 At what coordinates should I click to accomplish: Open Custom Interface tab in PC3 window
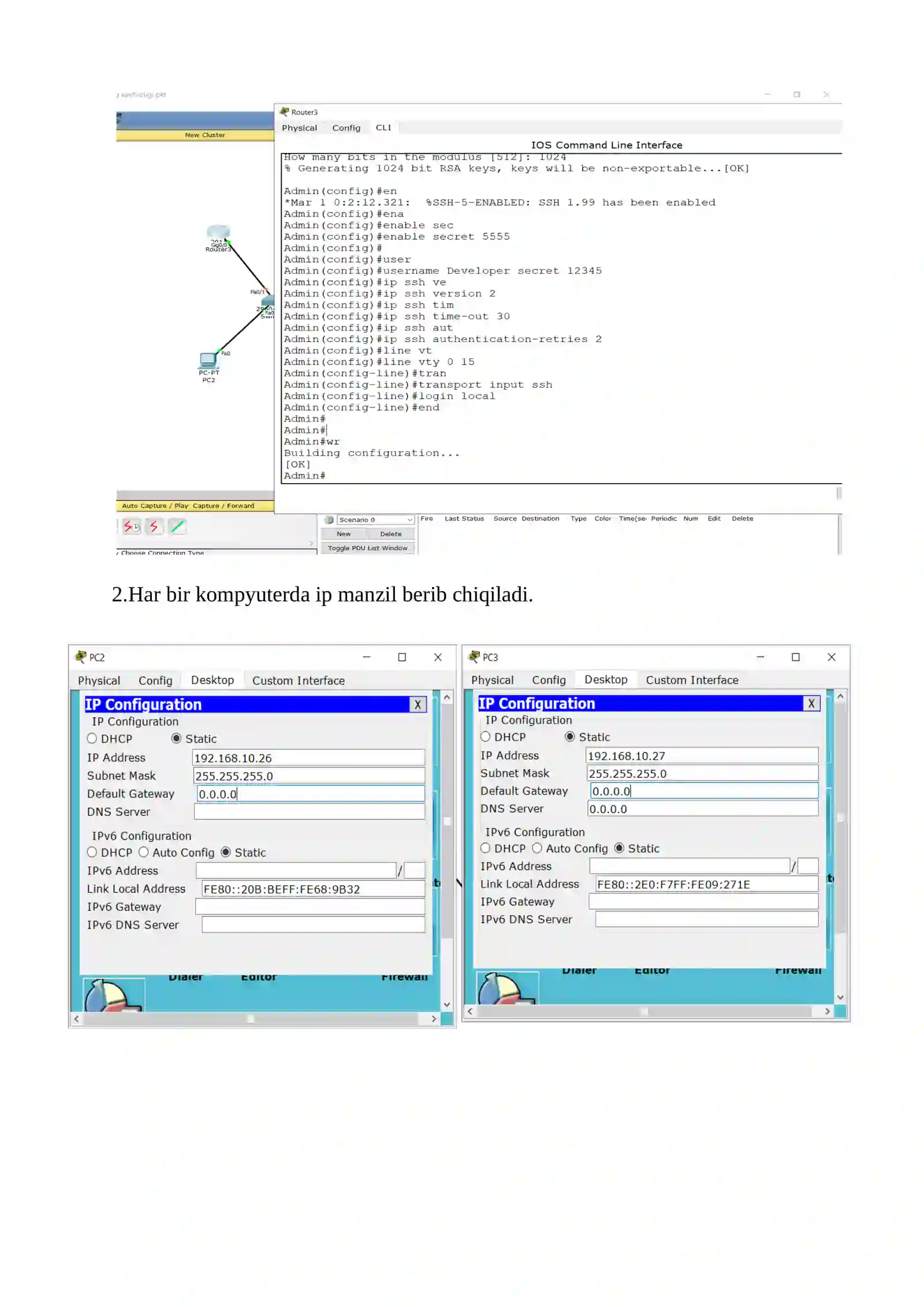tap(692, 680)
